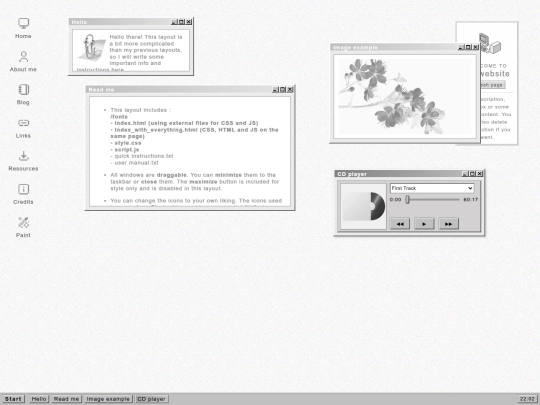Screen dimensions: 540x405
Task: Fast-forward the track in CD player
Action: pyautogui.click(x=448, y=224)
